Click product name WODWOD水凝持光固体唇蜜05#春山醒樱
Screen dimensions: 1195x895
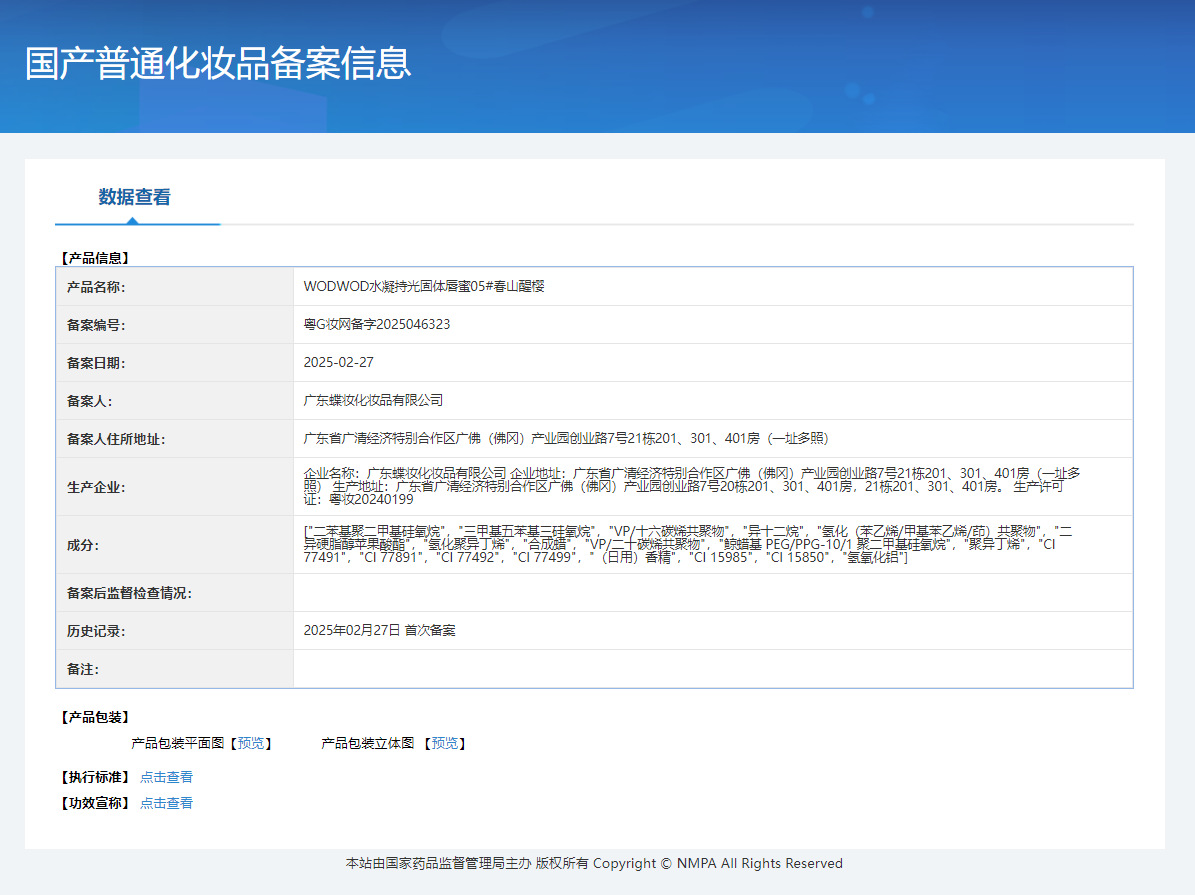424,287
